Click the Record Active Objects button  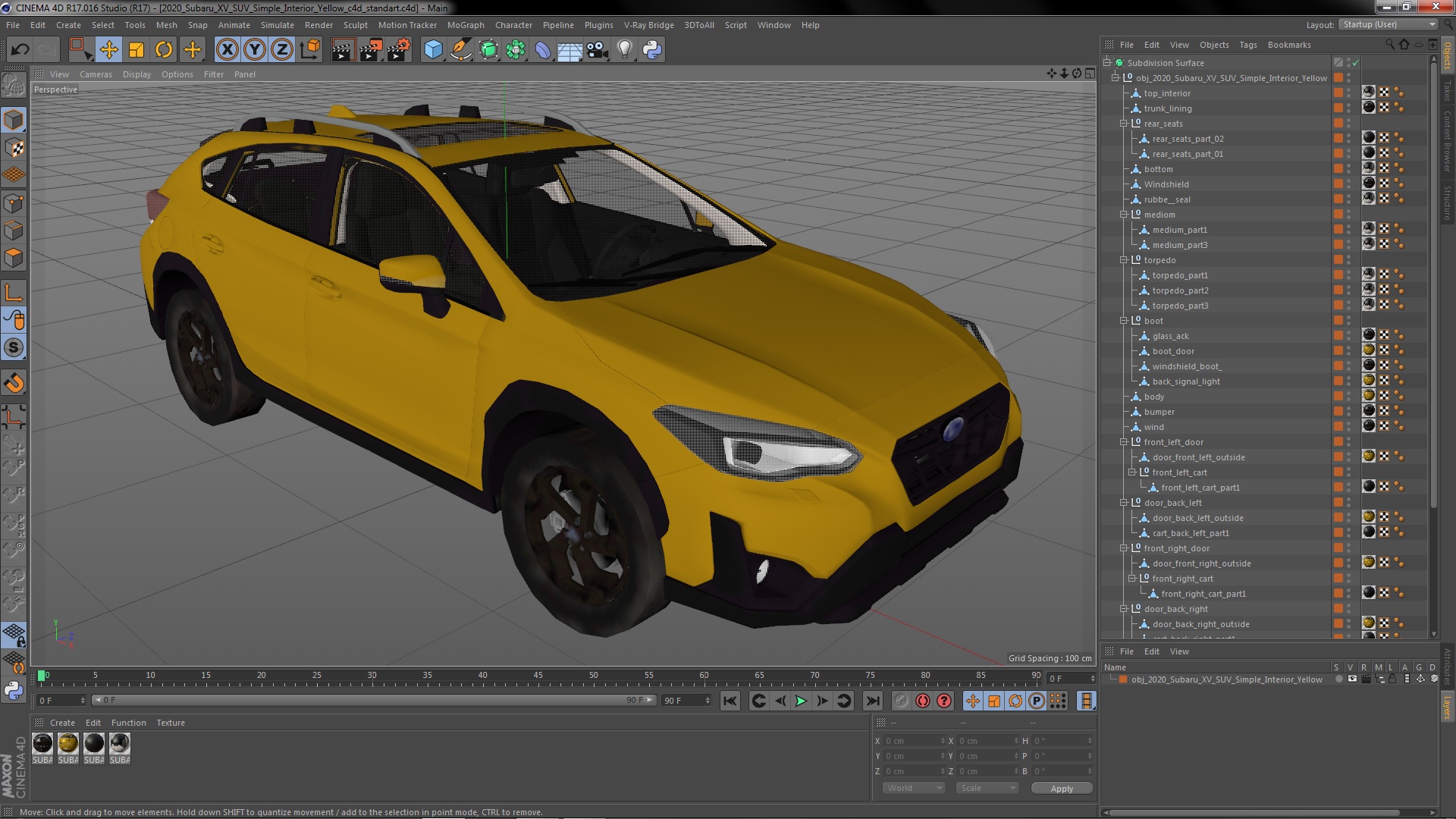901,701
